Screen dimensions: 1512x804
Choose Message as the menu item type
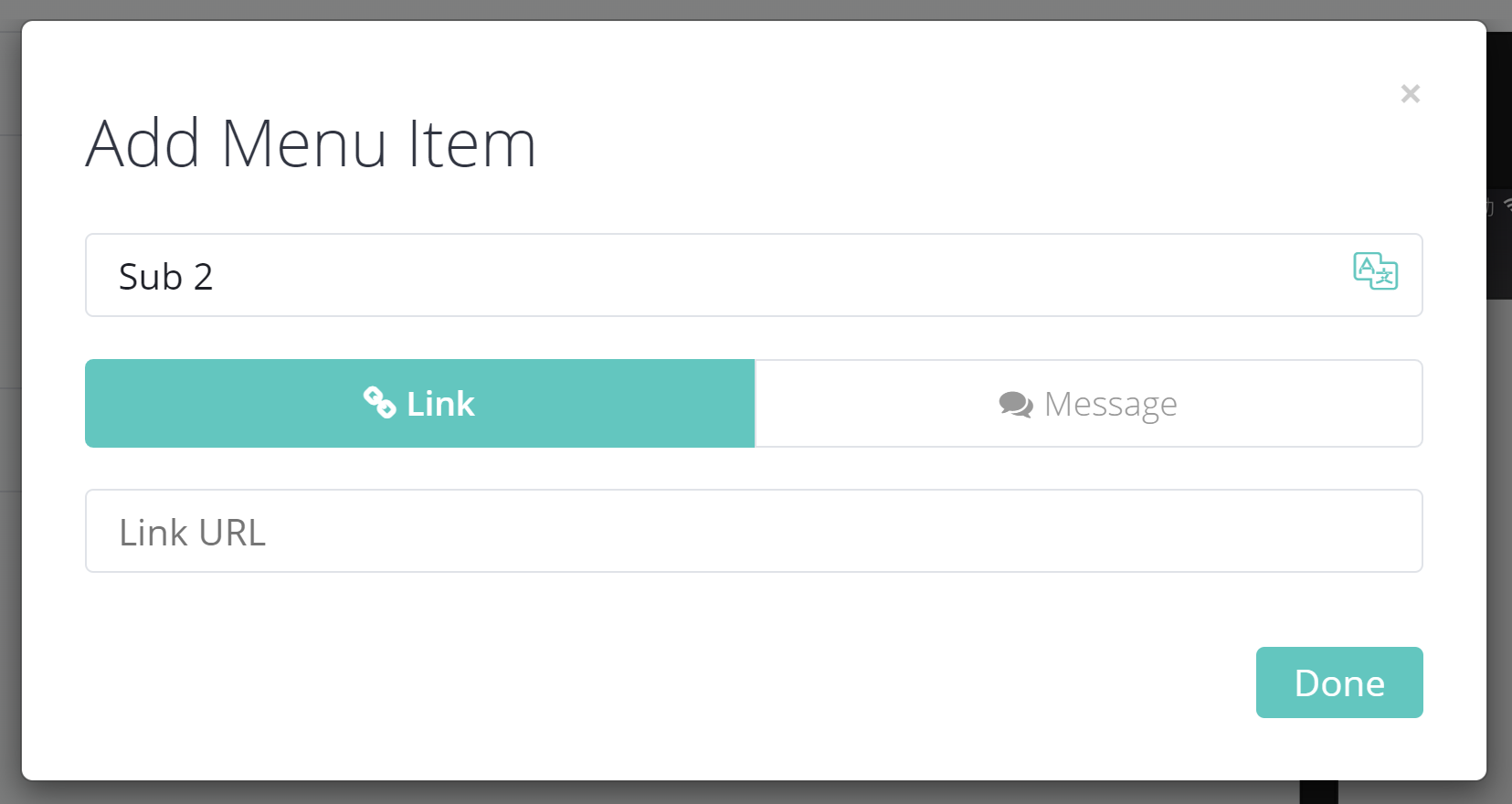[1088, 403]
